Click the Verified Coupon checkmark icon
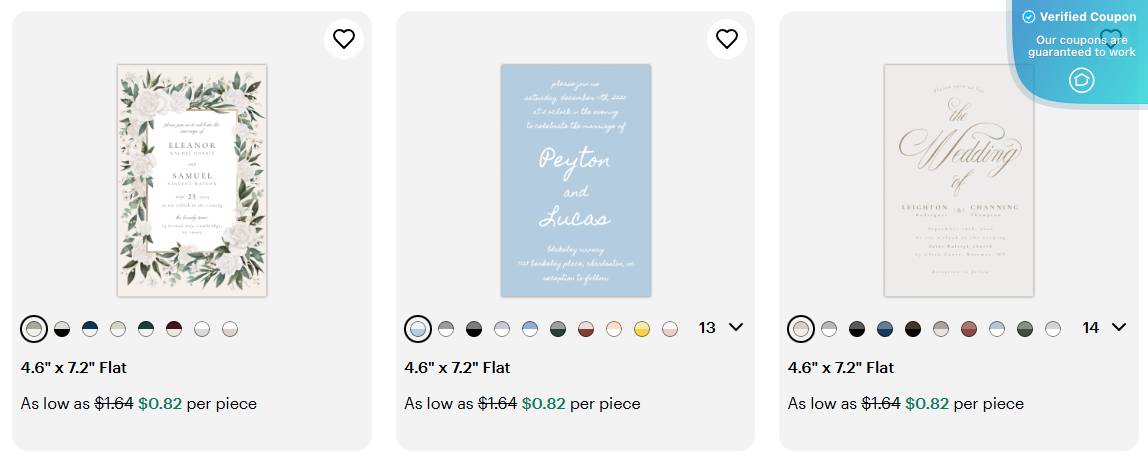The image size is (1148, 457). click(x=1028, y=17)
